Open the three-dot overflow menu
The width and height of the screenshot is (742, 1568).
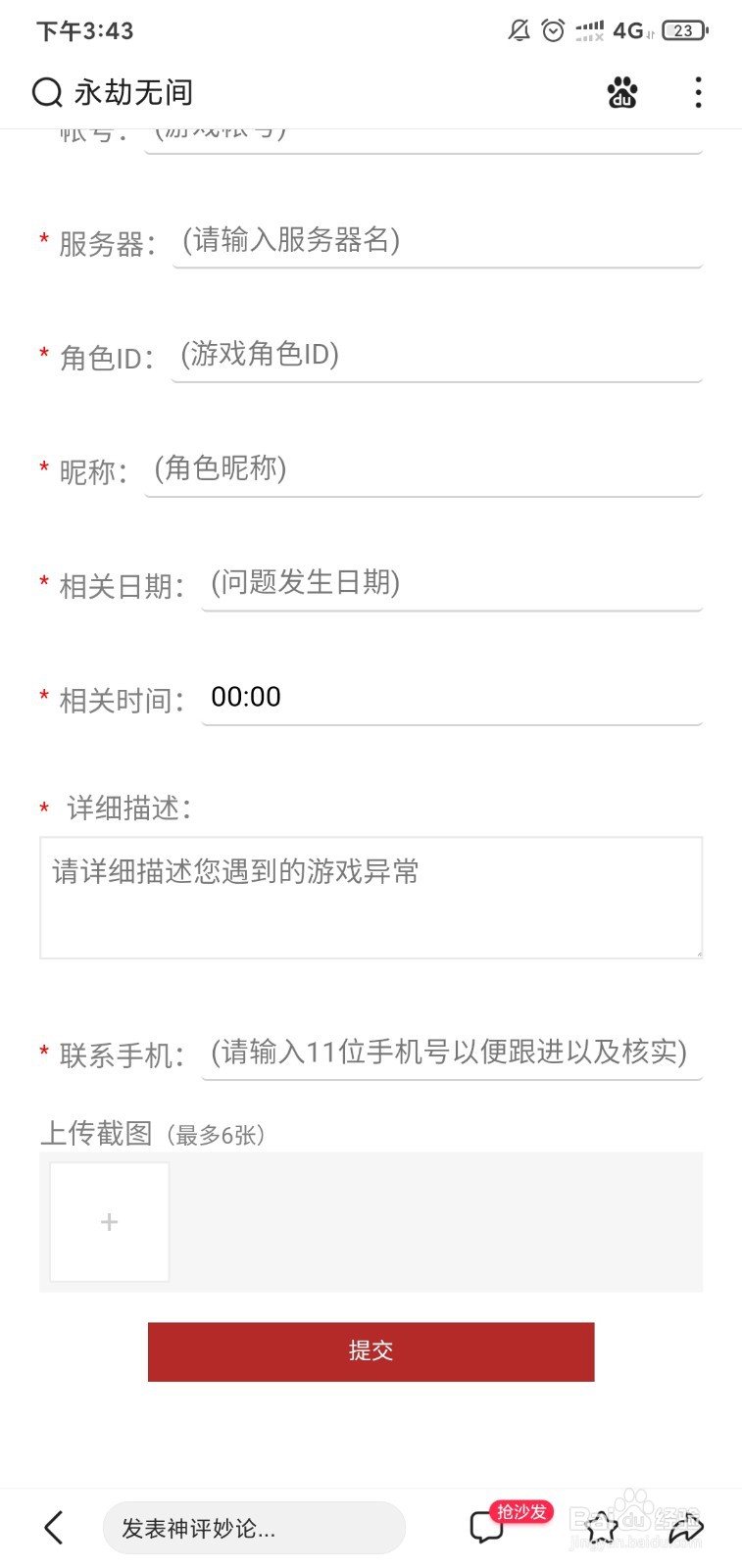pos(698,92)
